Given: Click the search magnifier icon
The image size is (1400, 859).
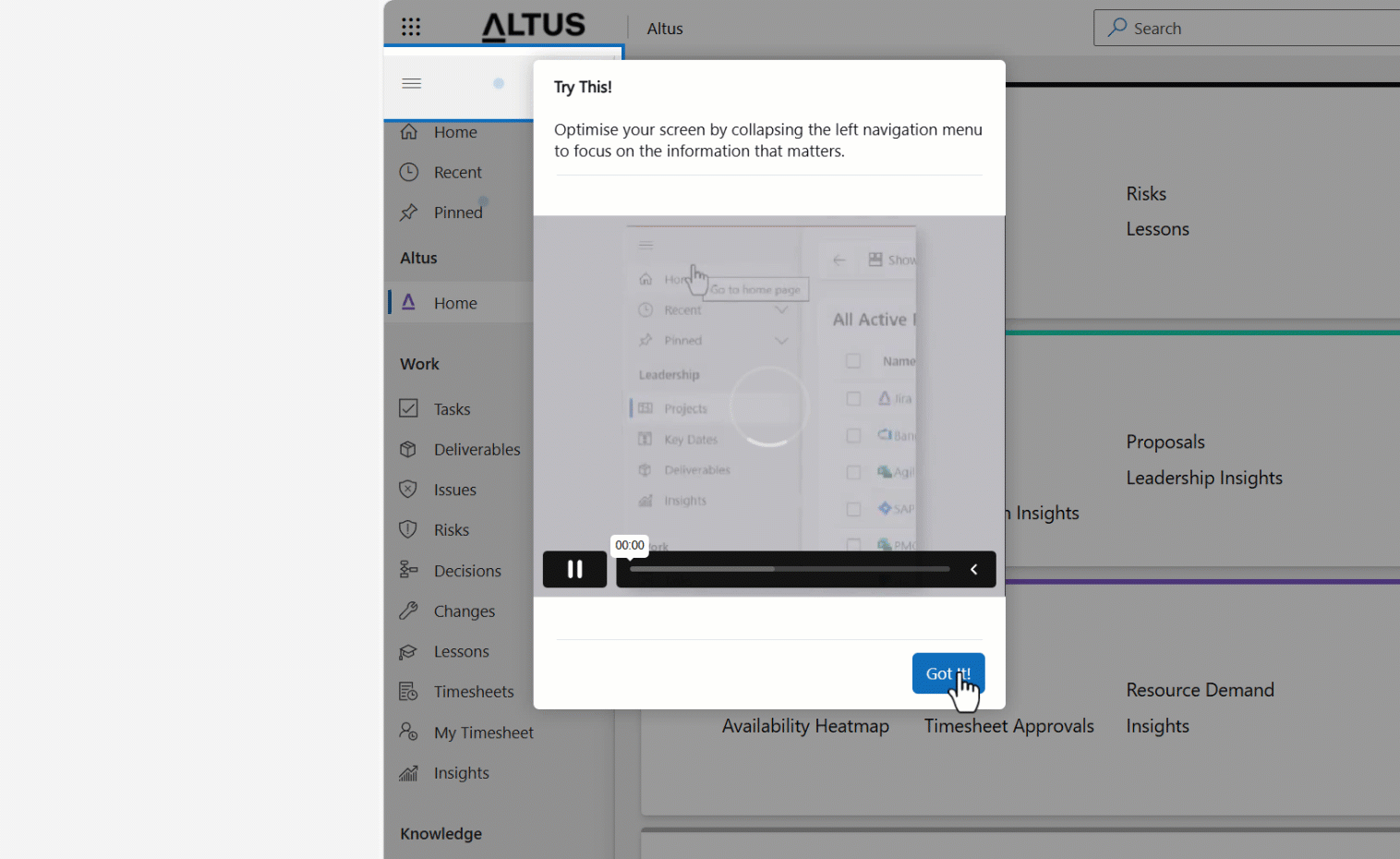Looking at the screenshot, I should click(x=1117, y=28).
